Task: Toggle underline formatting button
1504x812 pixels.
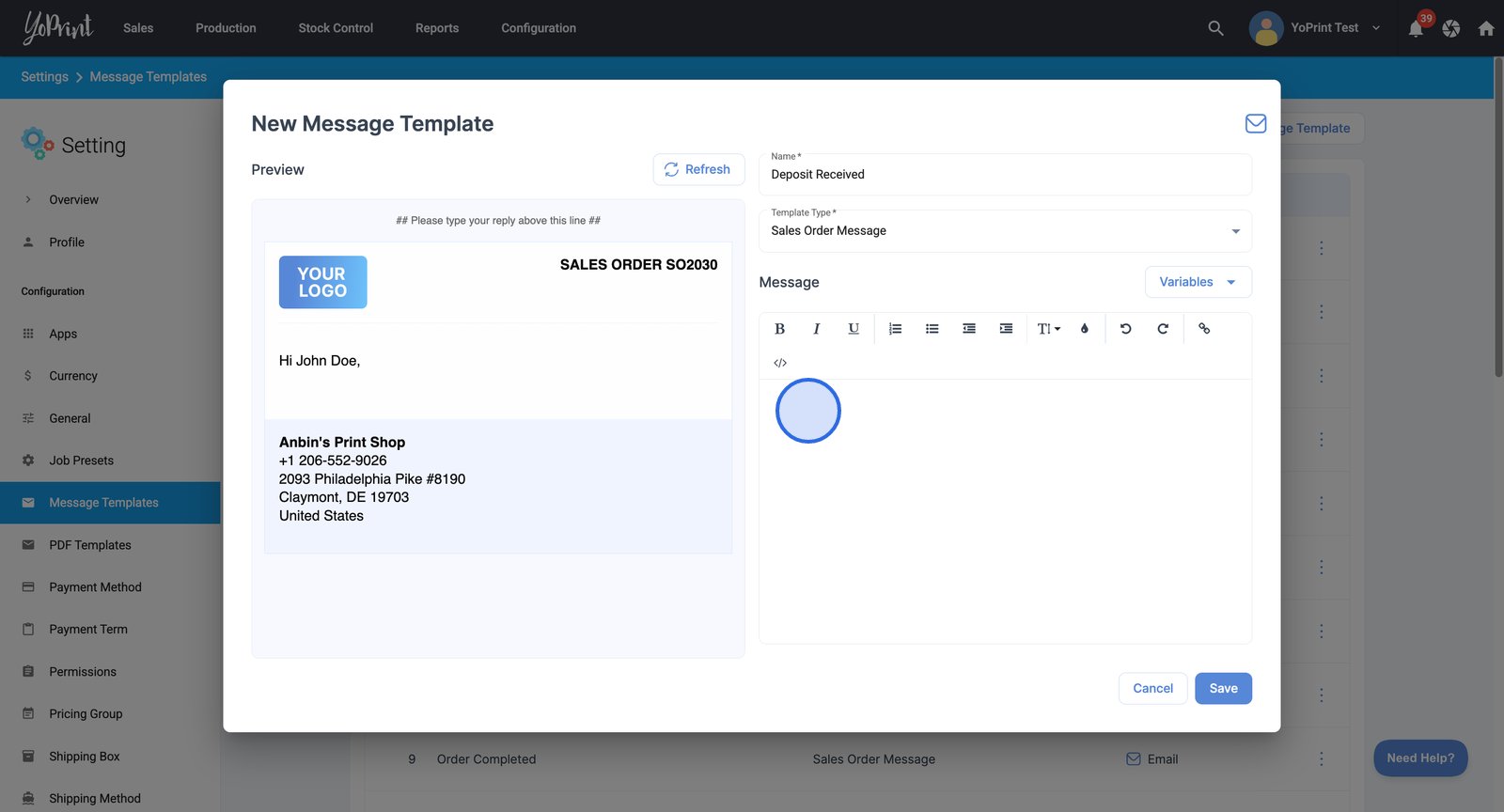Action: (854, 329)
